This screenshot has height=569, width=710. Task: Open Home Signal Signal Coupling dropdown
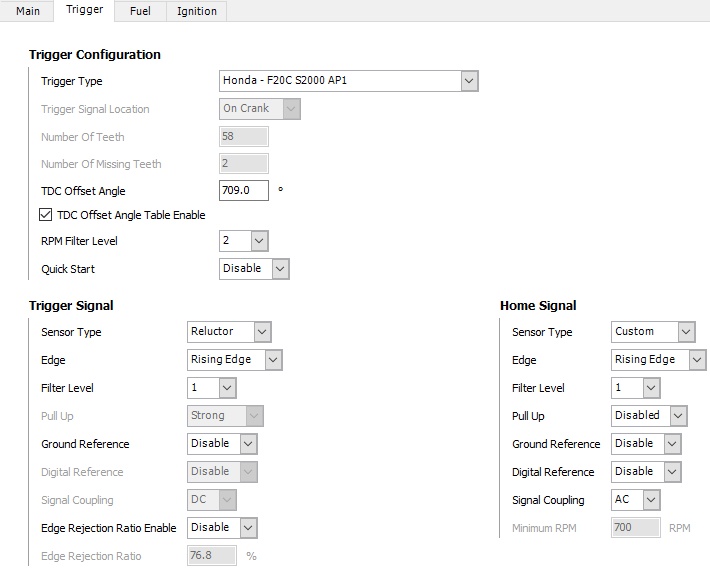(x=635, y=500)
